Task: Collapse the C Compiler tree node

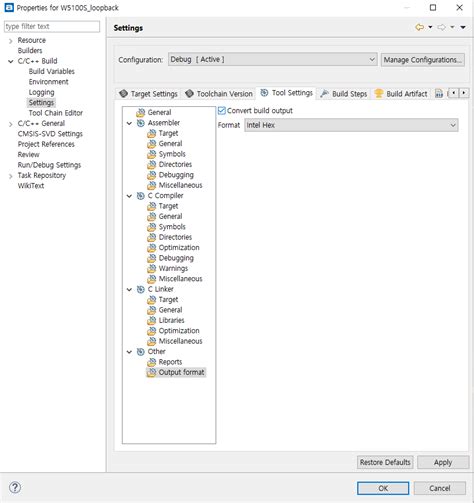Action: (x=129, y=196)
